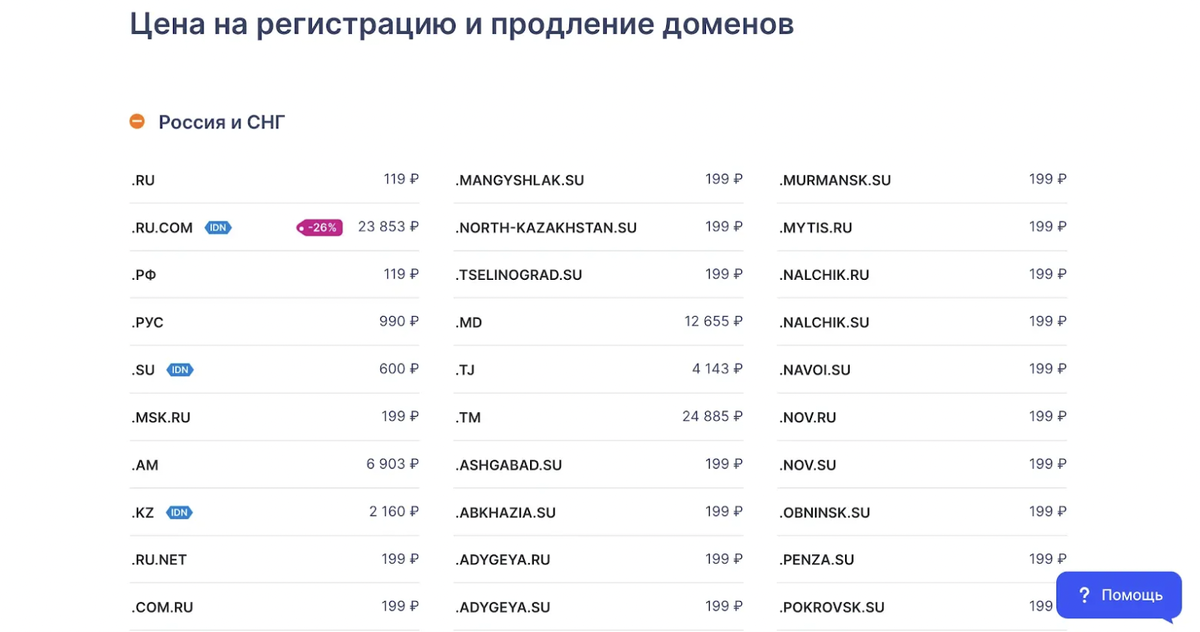Select the .RU domain row
This screenshot has height=632, width=1200.
click(143, 180)
